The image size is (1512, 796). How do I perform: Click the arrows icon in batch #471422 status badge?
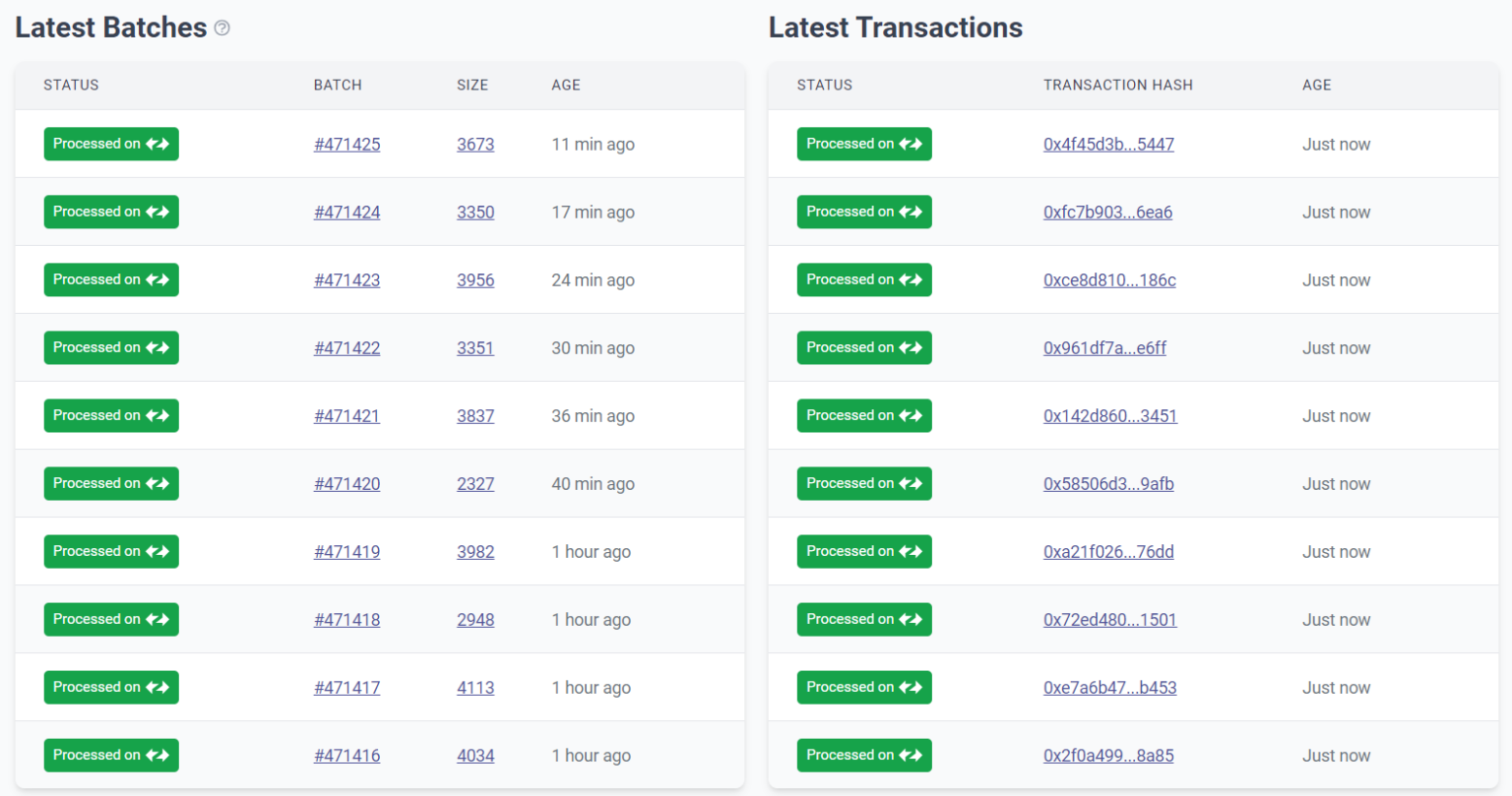(x=157, y=348)
